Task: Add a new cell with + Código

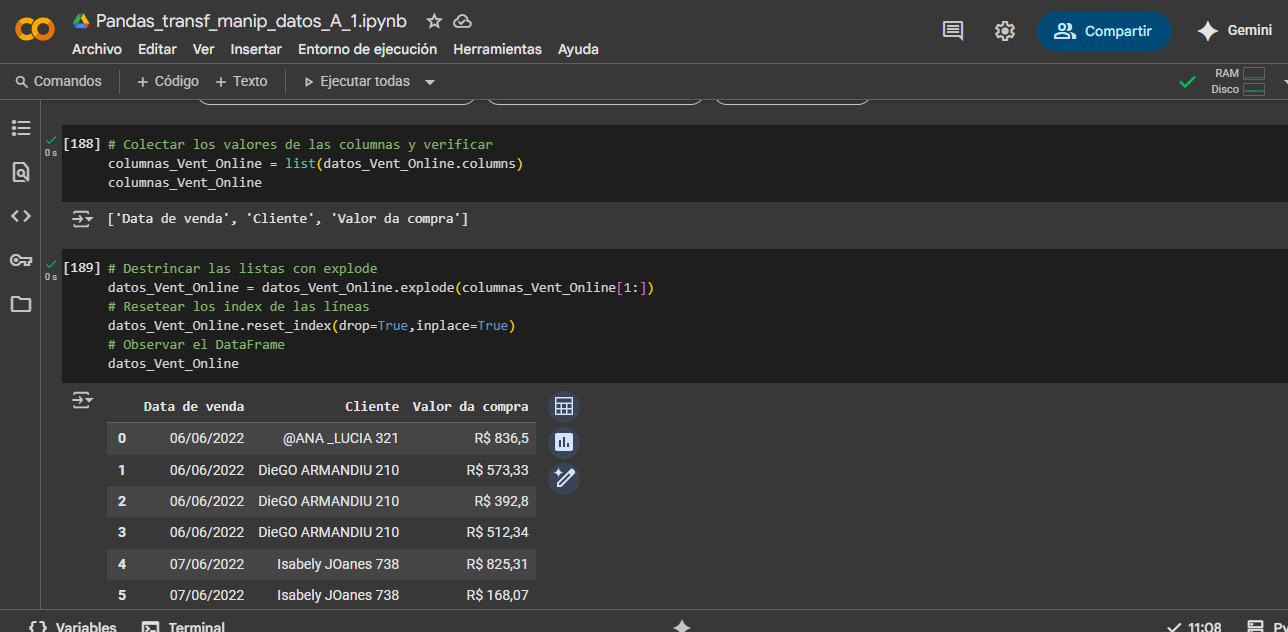Action: [167, 82]
